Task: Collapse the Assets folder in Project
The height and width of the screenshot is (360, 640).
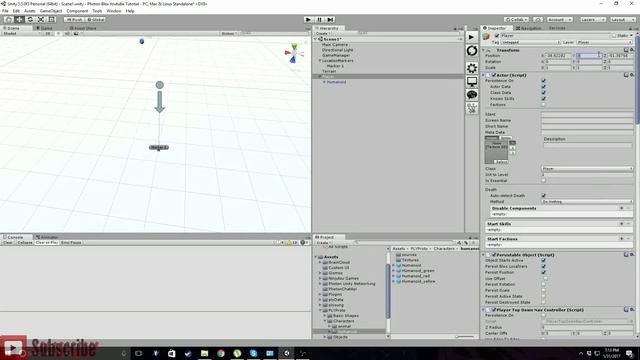Action: click(316, 257)
